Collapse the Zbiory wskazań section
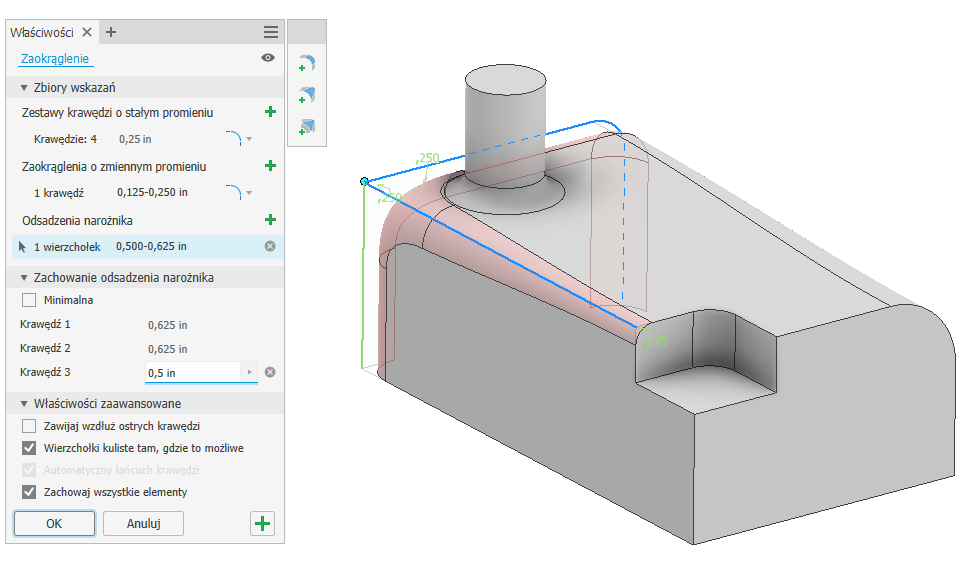The height and width of the screenshot is (572, 964). click(24, 88)
